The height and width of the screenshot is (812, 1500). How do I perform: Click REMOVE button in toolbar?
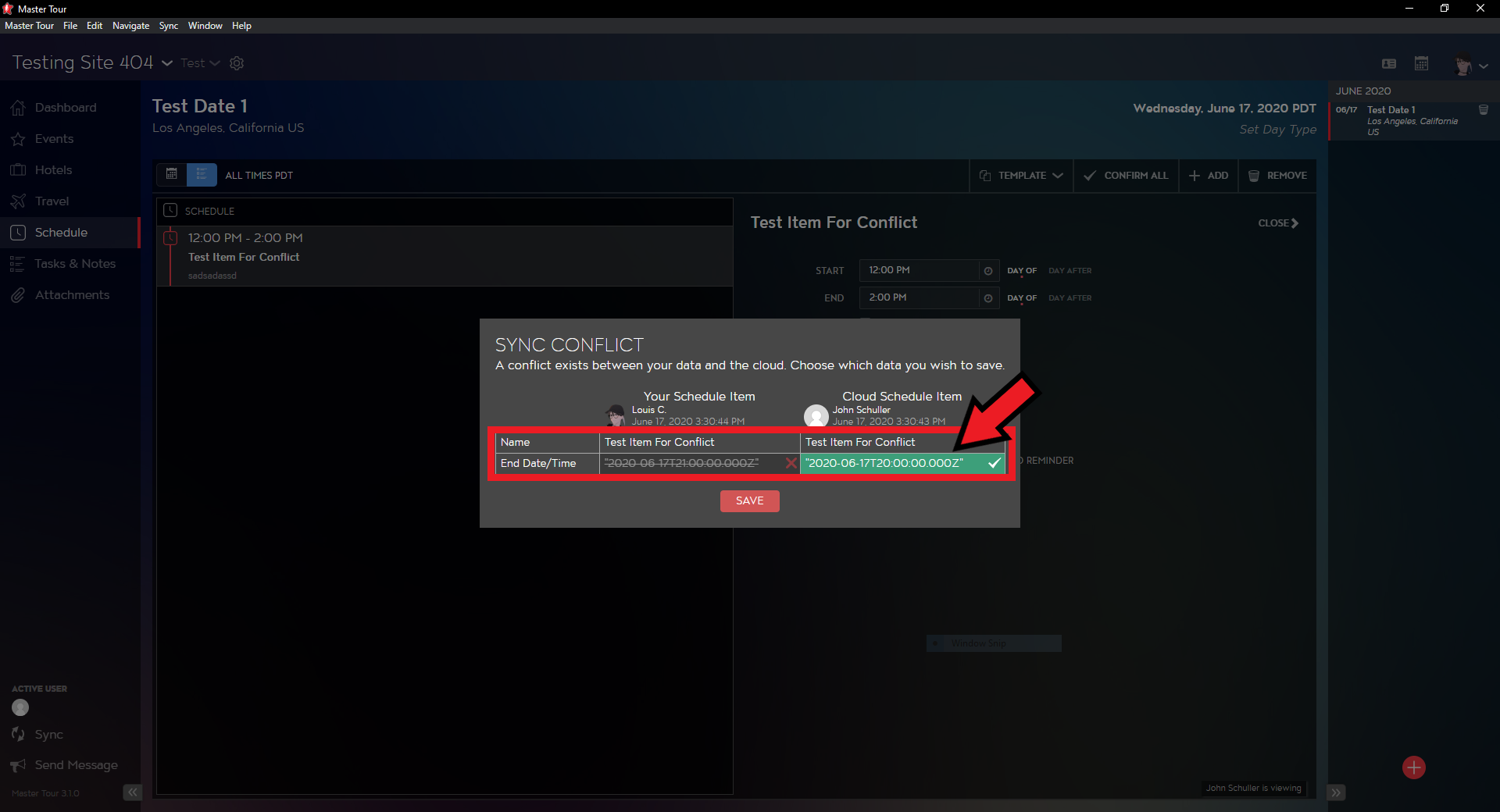[x=1277, y=176]
